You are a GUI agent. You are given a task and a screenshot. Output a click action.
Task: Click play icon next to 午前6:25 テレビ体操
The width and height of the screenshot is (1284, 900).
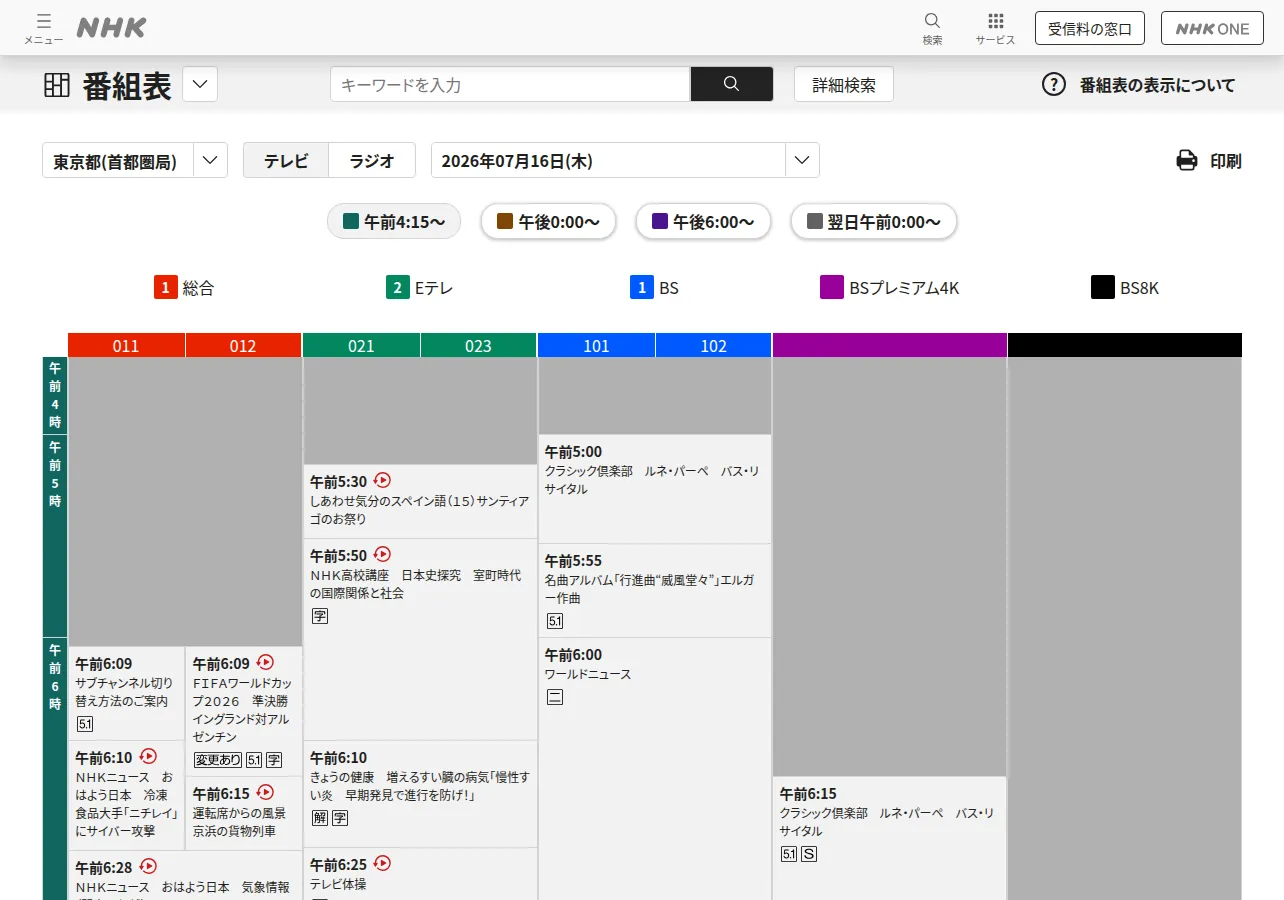[x=382, y=863]
